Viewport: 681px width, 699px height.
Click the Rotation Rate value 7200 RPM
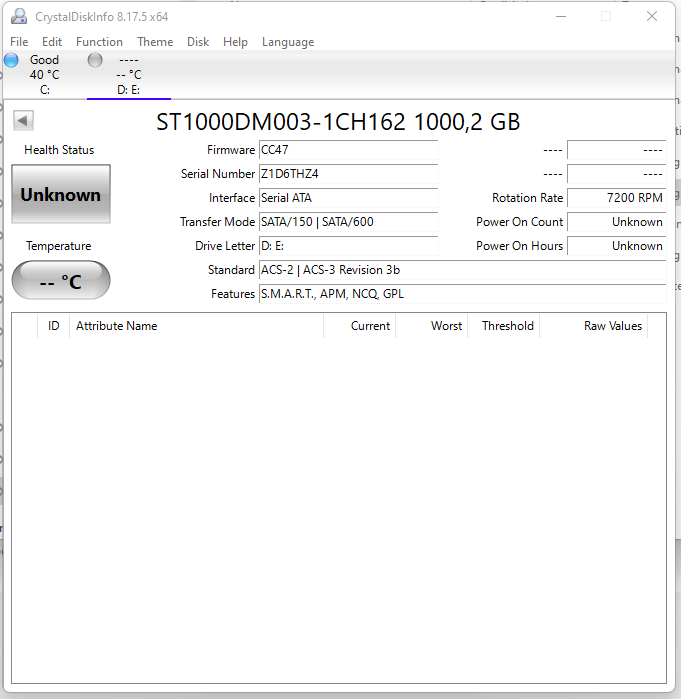(x=617, y=198)
